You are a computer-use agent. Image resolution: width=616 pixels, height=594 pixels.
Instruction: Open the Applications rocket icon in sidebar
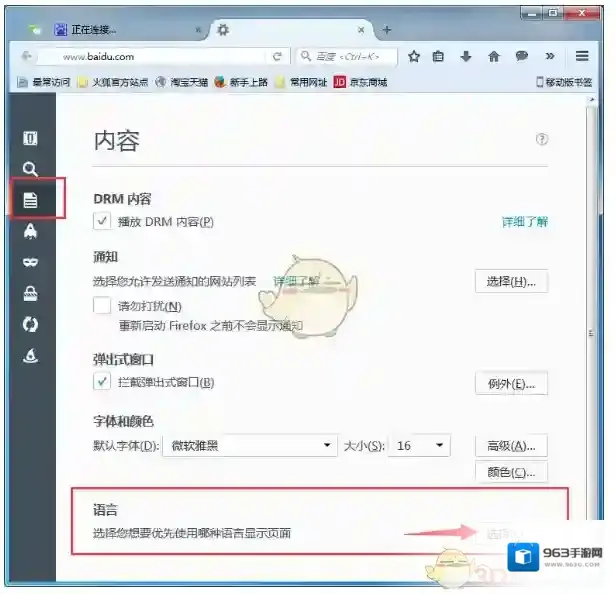30,231
